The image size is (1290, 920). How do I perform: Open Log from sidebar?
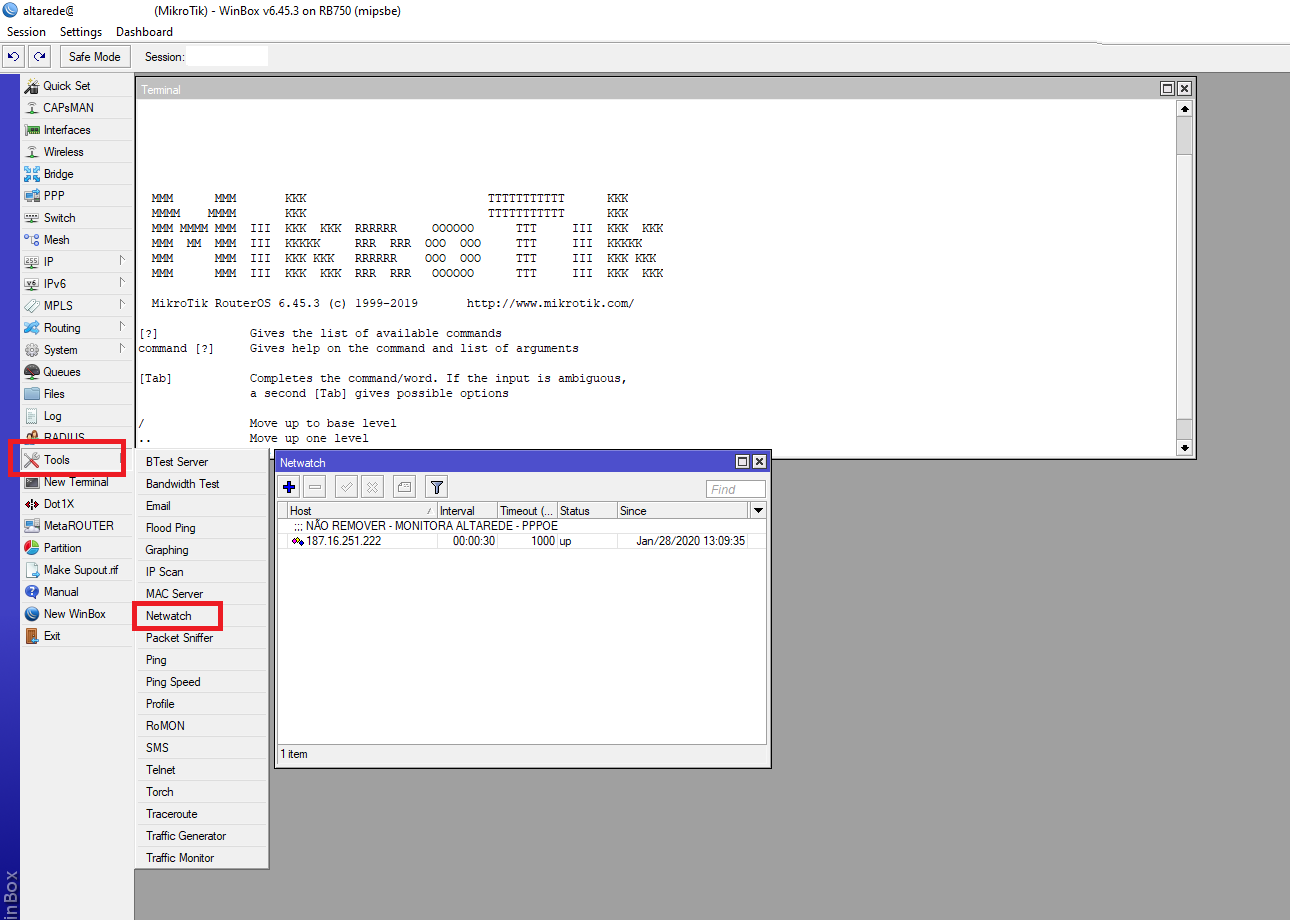pos(77,416)
